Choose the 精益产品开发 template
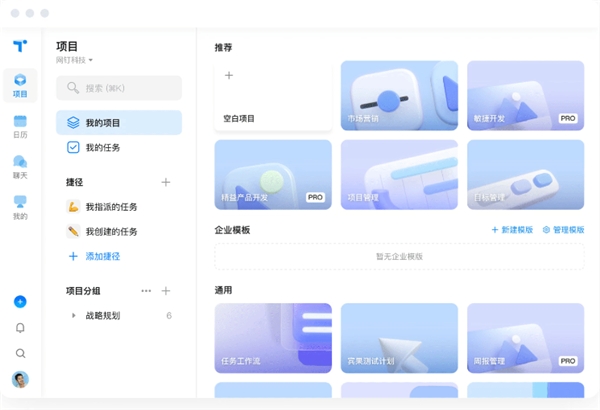 point(273,175)
